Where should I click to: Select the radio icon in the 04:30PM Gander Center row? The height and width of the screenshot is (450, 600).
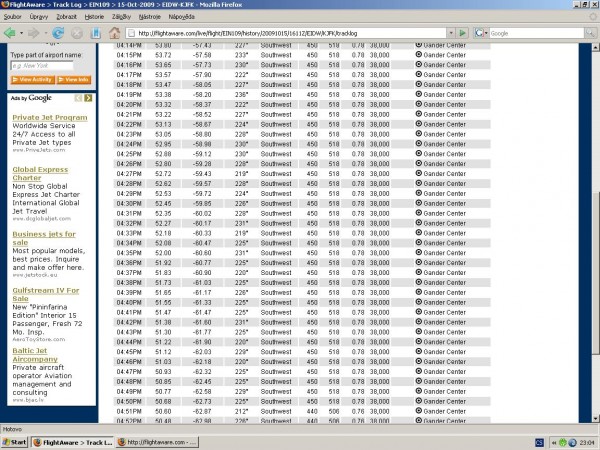(419, 203)
